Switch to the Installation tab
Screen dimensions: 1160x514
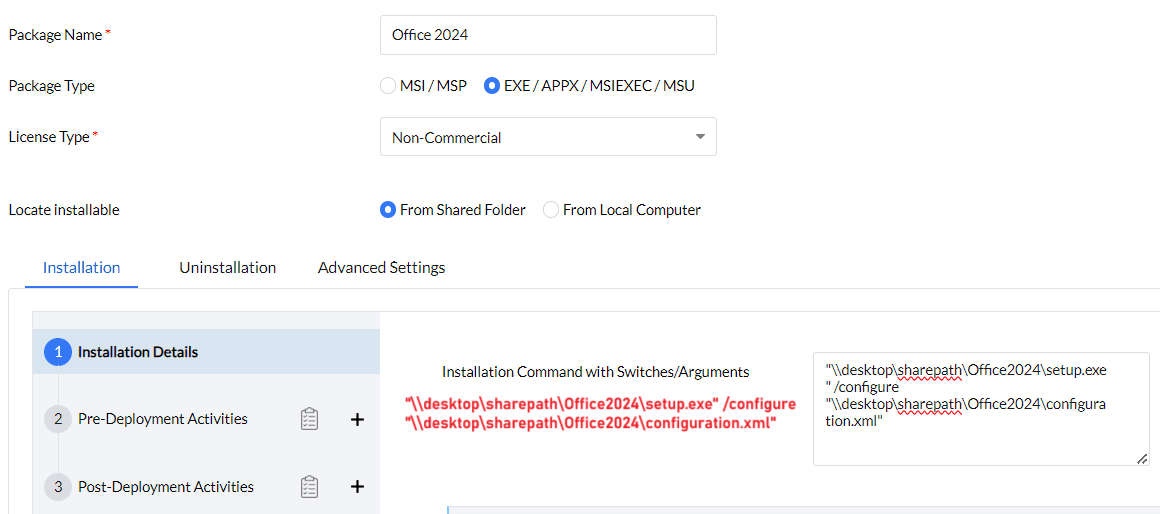click(x=81, y=268)
